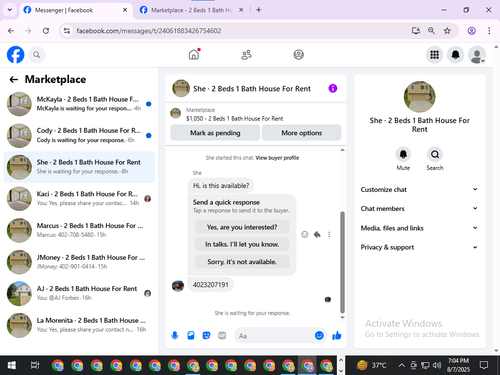Open Chrome profile icon

471,31
